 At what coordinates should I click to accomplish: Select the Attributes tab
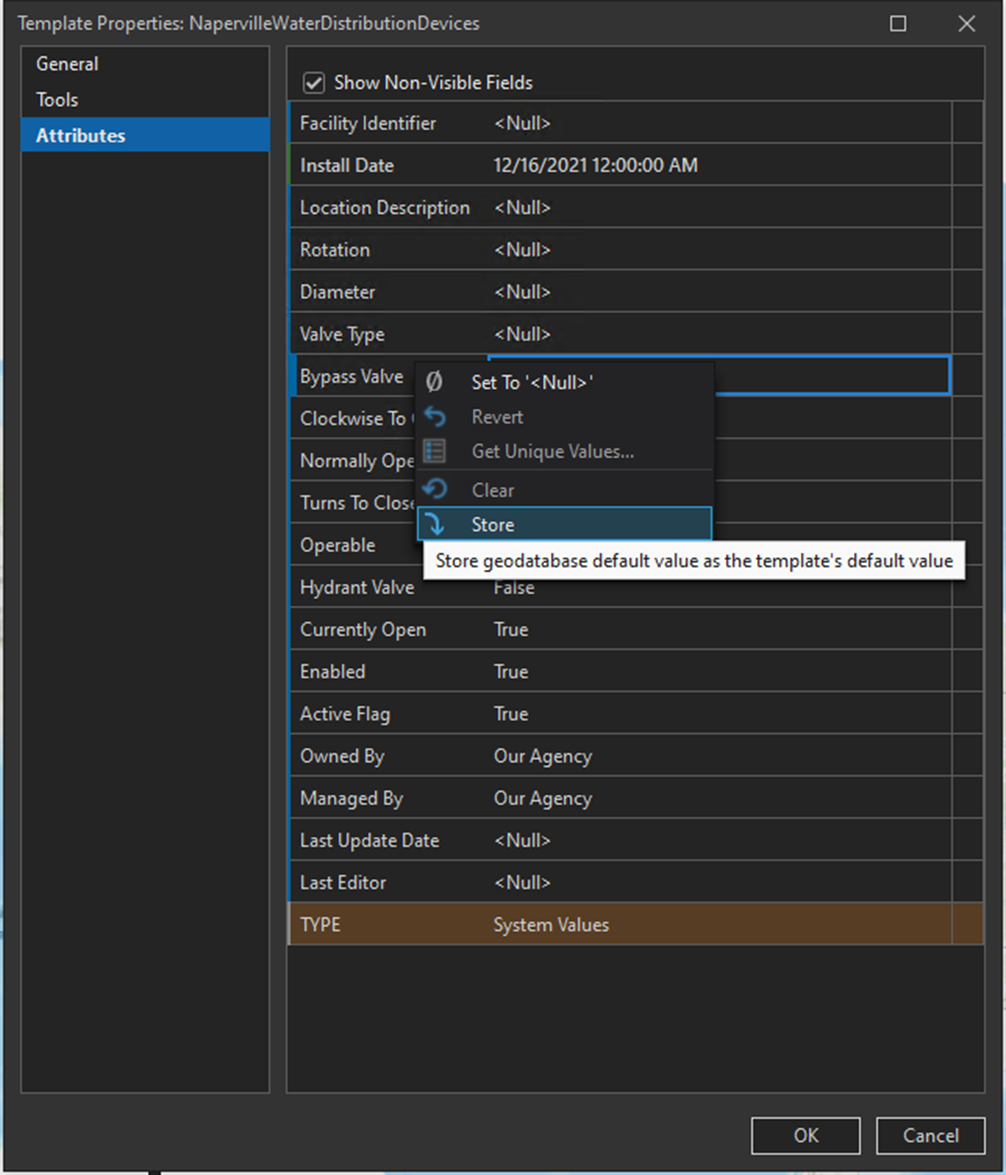[80, 135]
